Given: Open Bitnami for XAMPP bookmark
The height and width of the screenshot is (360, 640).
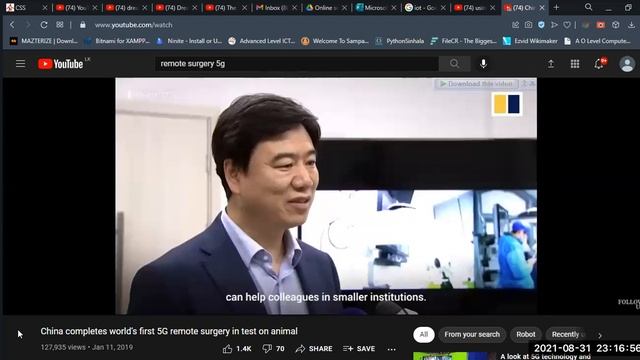Looking at the screenshot, I should point(117,41).
